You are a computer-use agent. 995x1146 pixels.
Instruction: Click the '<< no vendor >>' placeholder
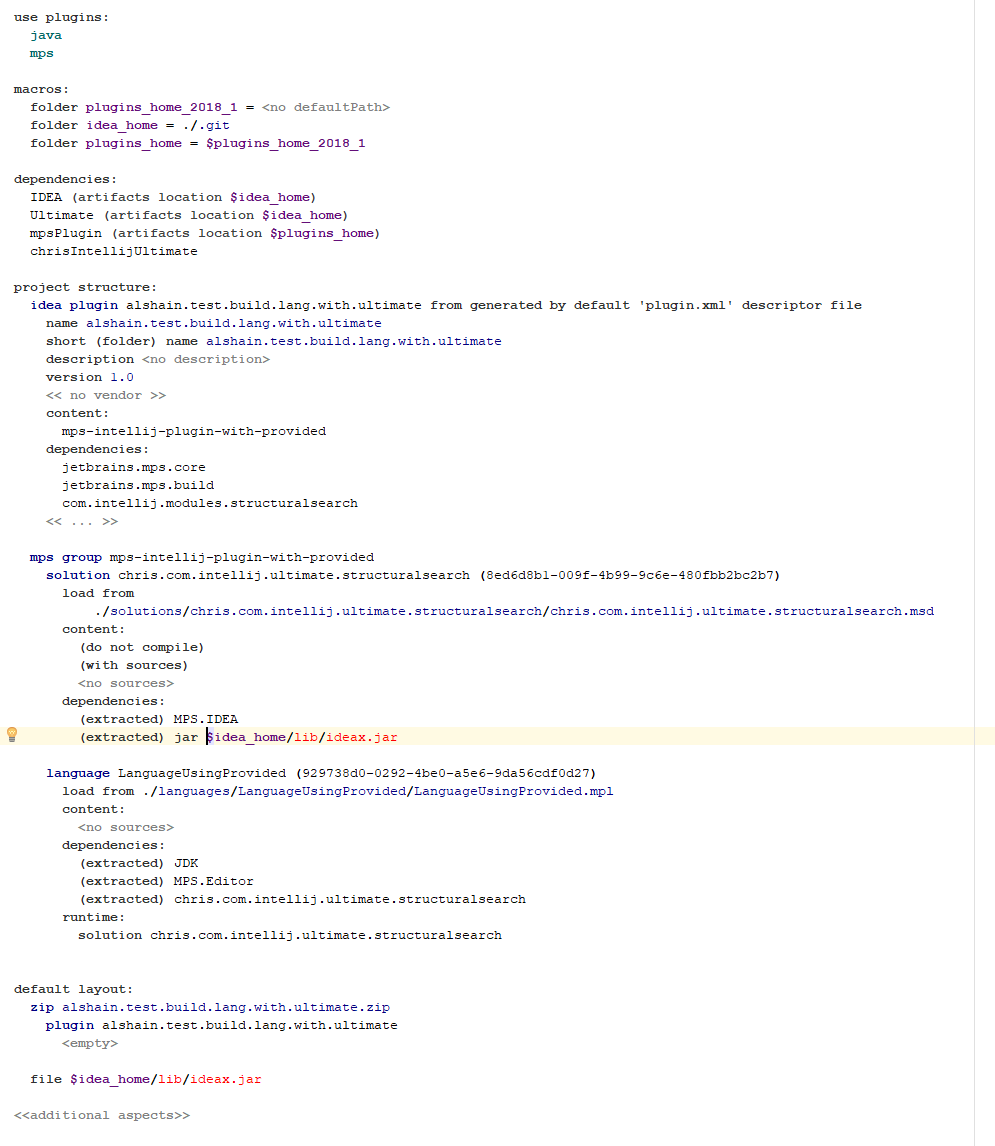pyautogui.click(x=105, y=395)
